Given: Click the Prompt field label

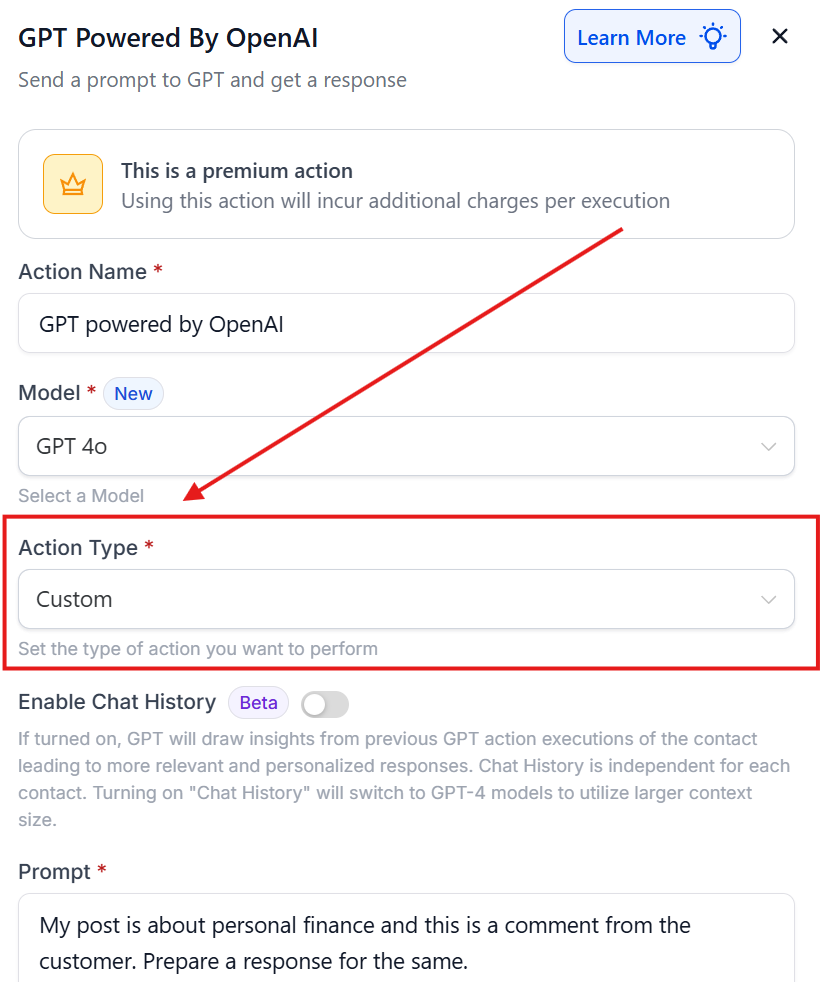Looking at the screenshot, I should point(54,872).
